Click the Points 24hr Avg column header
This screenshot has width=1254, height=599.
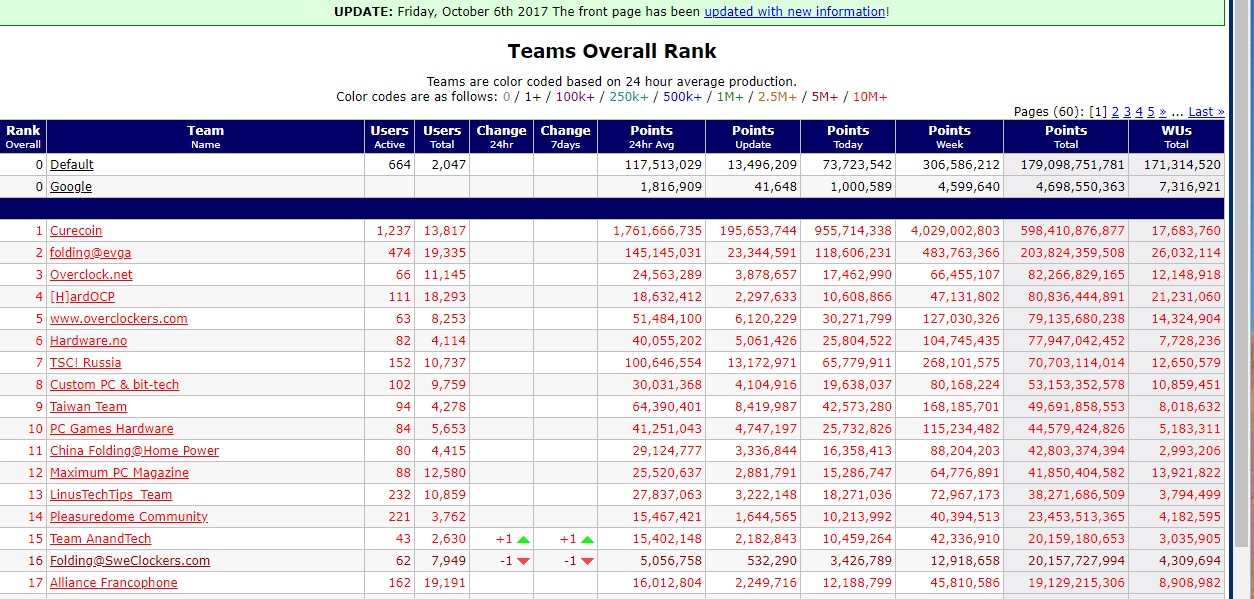pyautogui.click(x=652, y=137)
